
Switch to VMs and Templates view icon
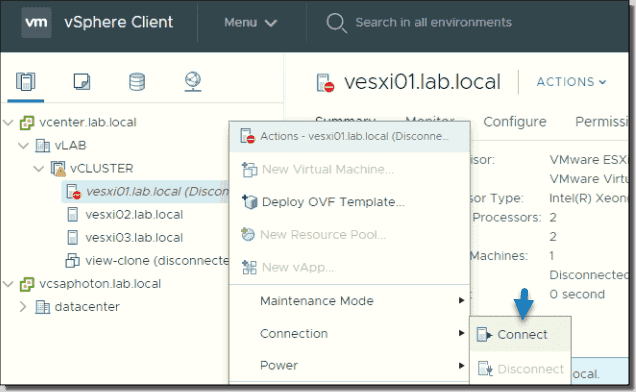point(82,82)
